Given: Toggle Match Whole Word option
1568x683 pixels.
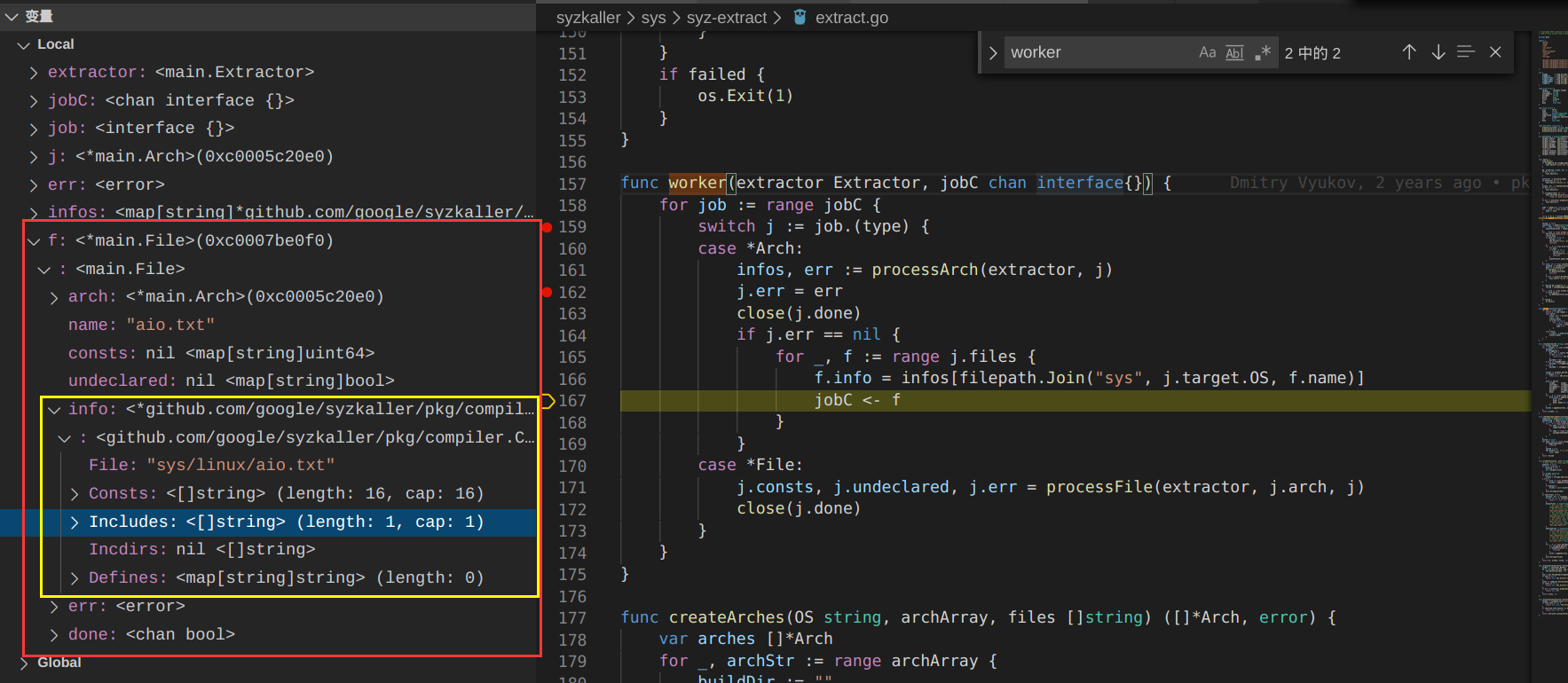Looking at the screenshot, I should (x=1234, y=53).
